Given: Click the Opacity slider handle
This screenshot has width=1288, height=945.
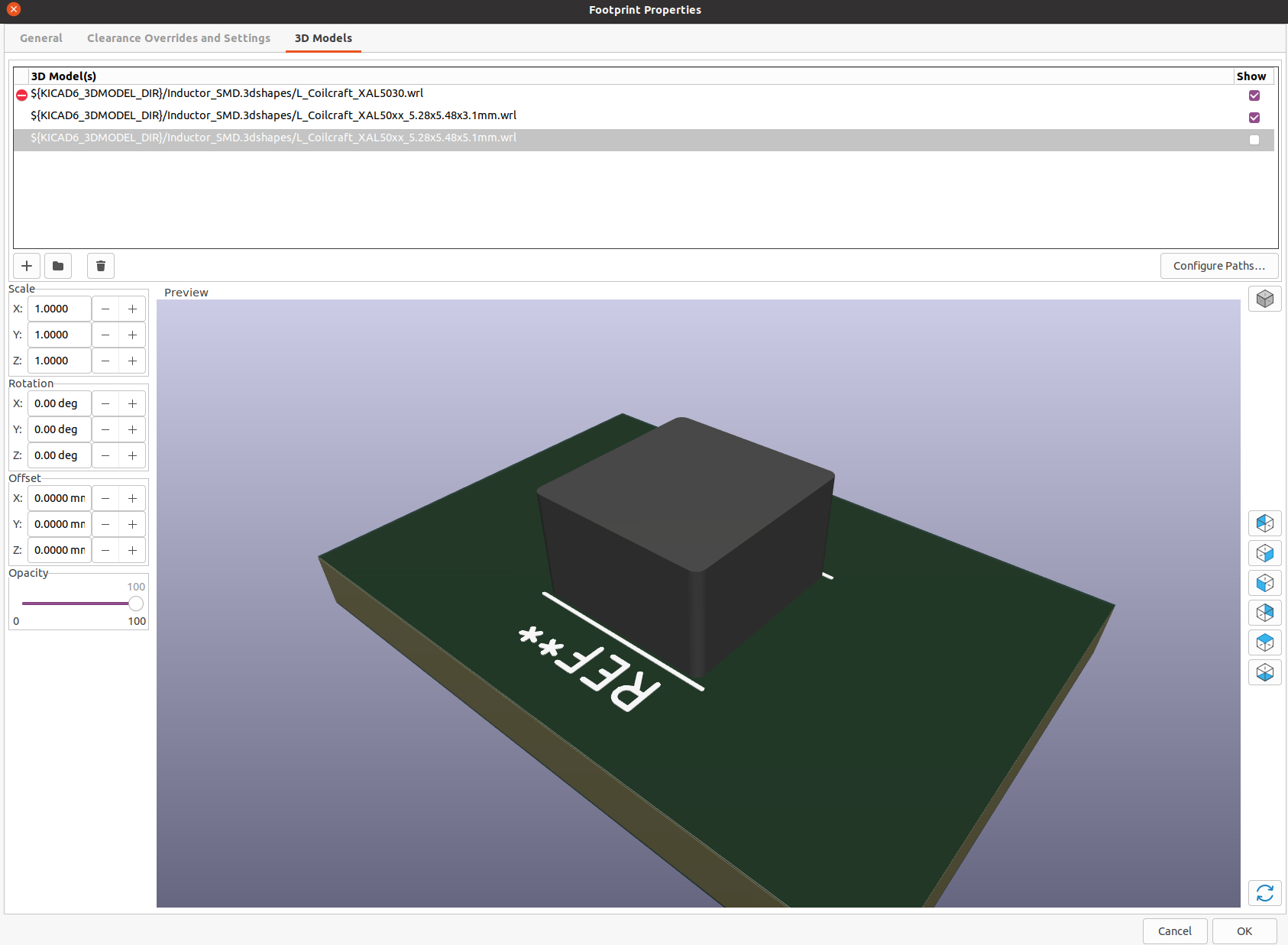Looking at the screenshot, I should (x=136, y=604).
